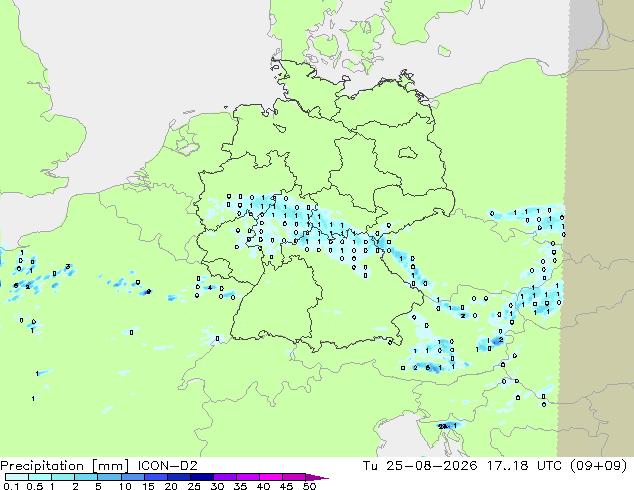Click the legend label "25"
This screenshot has width=634, height=490.
pyautogui.click(x=194, y=486)
